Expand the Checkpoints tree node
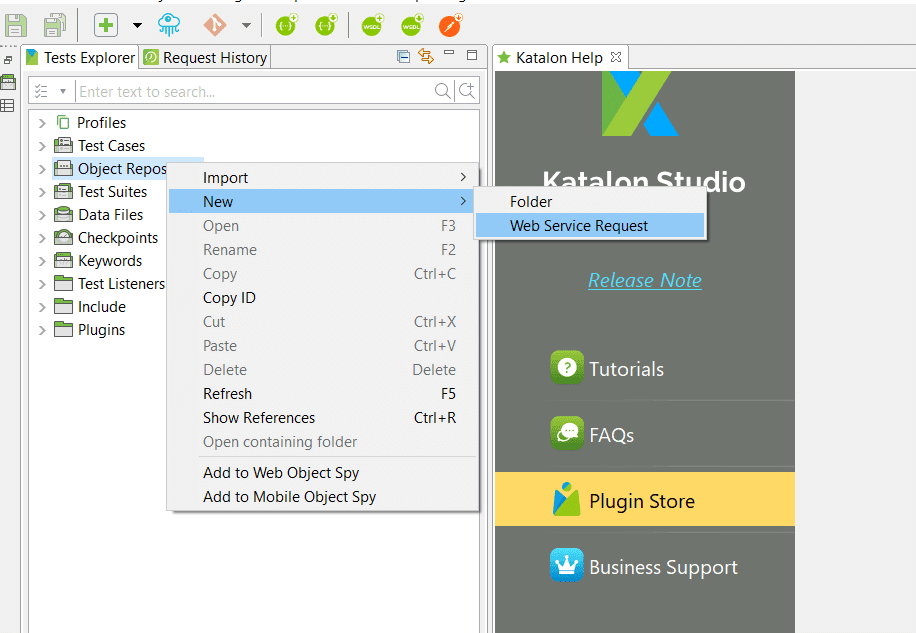 click(x=42, y=238)
